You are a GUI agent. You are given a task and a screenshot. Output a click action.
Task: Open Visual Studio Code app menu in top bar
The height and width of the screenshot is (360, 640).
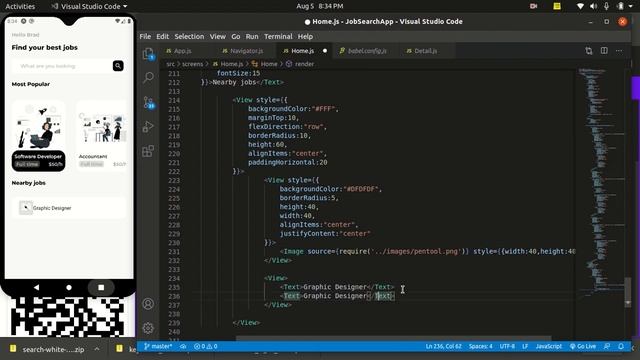click(x=89, y=6)
